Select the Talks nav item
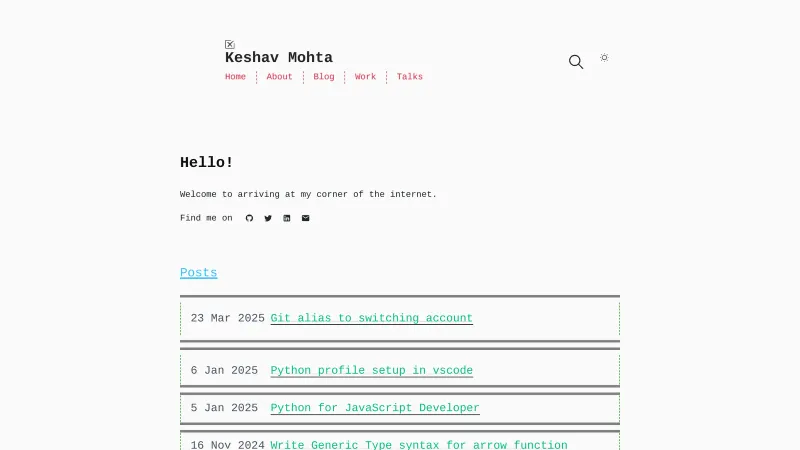The width and height of the screenshot is (800, 450). (410, 77)
